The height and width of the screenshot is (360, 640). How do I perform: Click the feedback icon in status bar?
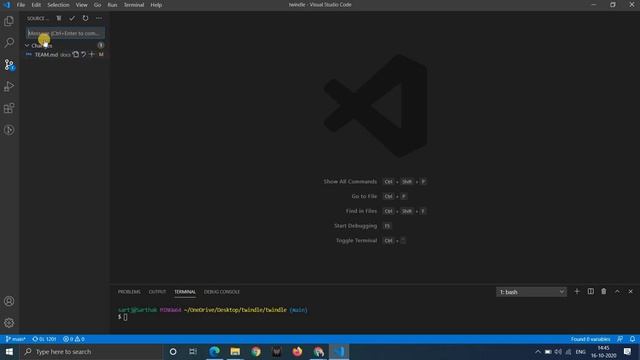[620, 339]
